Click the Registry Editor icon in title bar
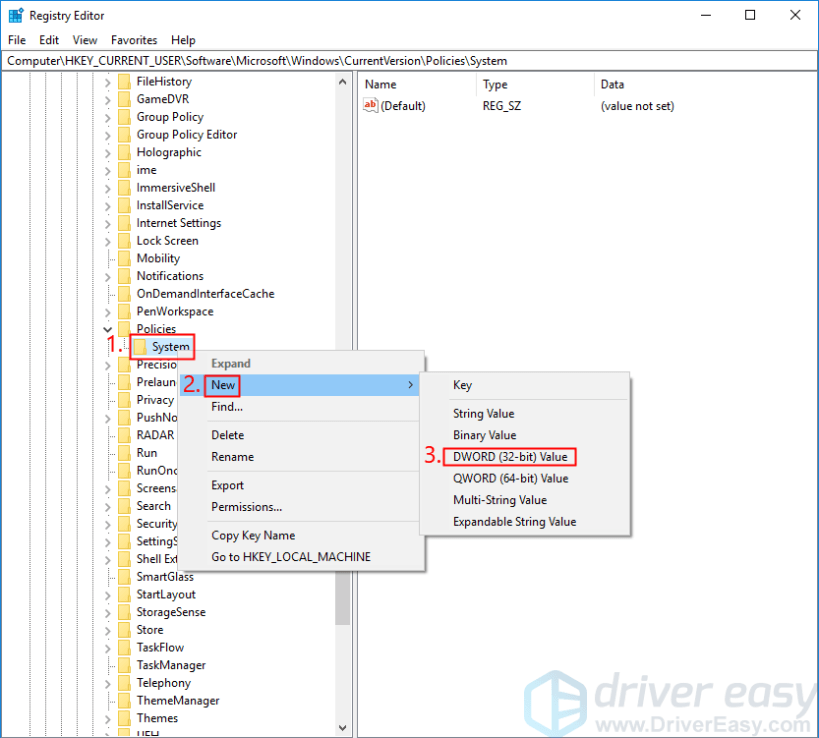The image size is (819, 738). click(x=16, y=15)
